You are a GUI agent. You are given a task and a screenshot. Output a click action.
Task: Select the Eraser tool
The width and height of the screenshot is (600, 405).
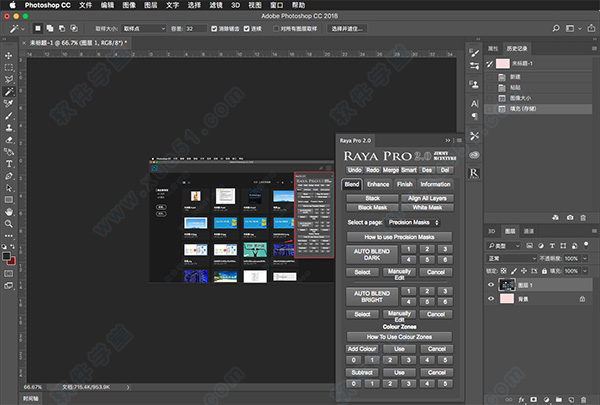[8, 140]
